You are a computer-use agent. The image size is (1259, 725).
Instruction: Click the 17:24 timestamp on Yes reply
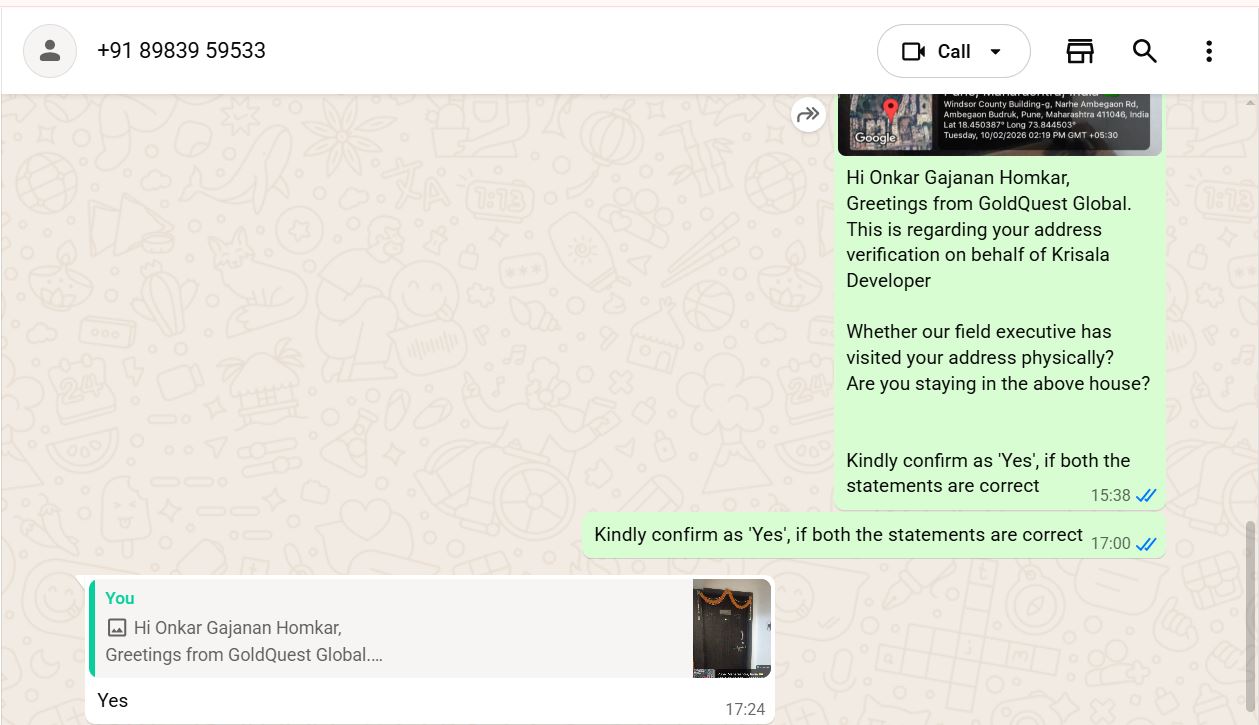pyautogui.click(x=745, y=709)
